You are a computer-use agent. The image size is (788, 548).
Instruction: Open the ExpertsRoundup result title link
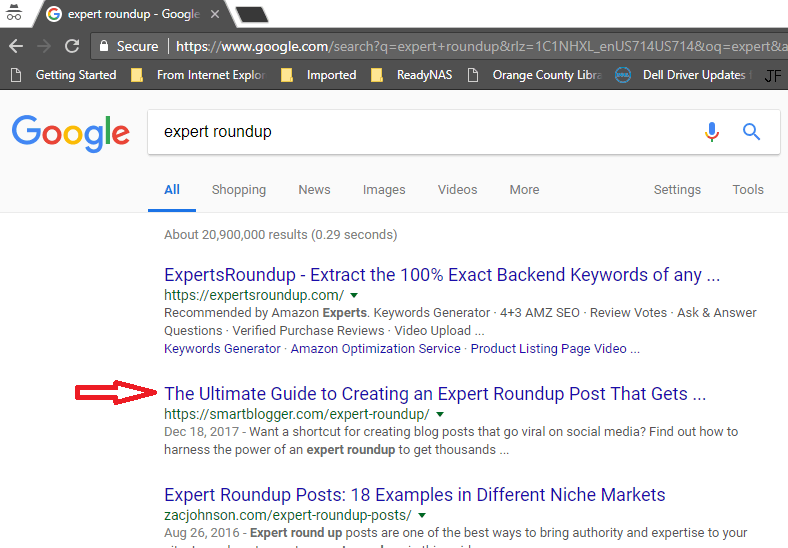(442, 275)
